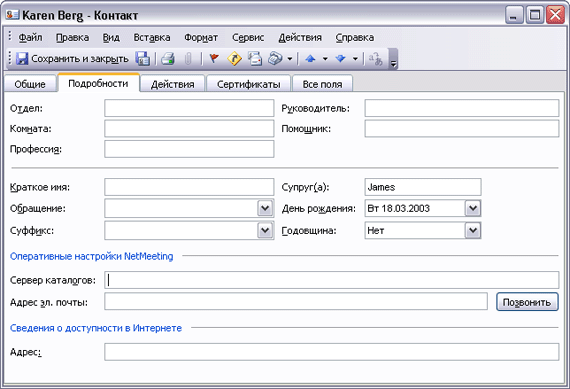
Task: Click the Руководитель input field
Action: click(x=462, y=108)
